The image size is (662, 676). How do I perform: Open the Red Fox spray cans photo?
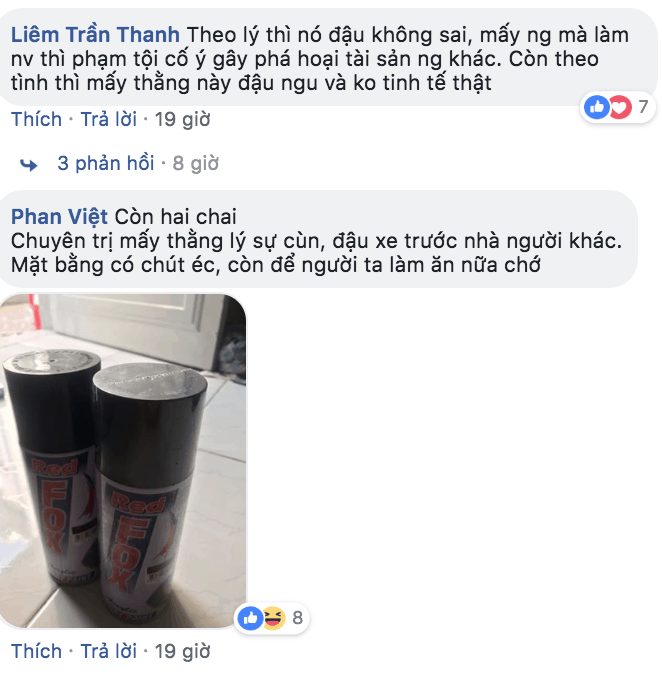pyautogui.click(x=123, y=460)
